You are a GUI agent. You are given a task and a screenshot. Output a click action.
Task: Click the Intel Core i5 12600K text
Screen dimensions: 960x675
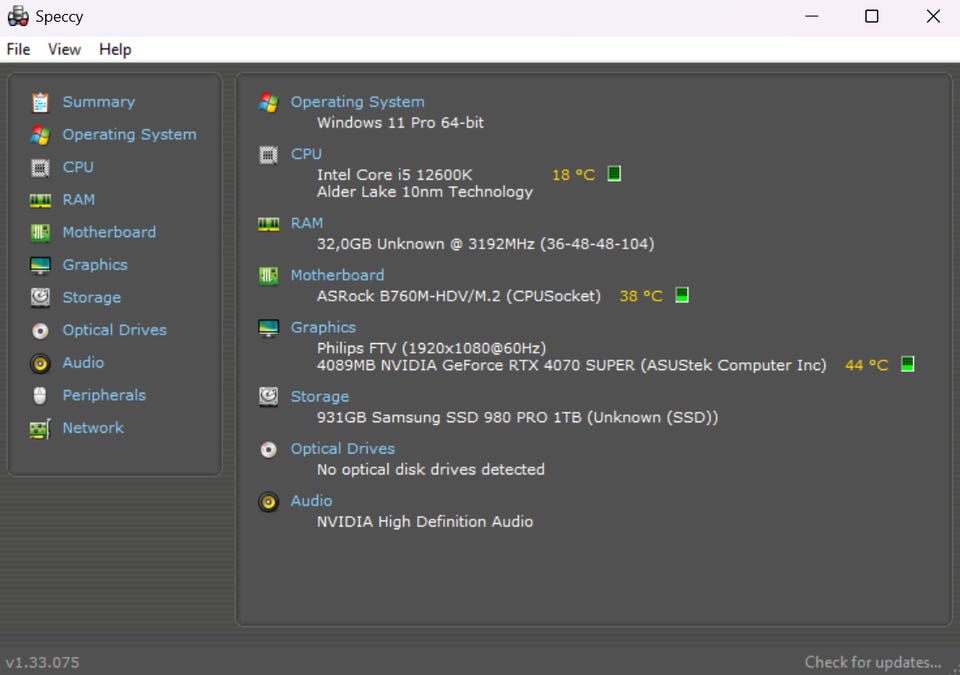[x=394, y=175]
